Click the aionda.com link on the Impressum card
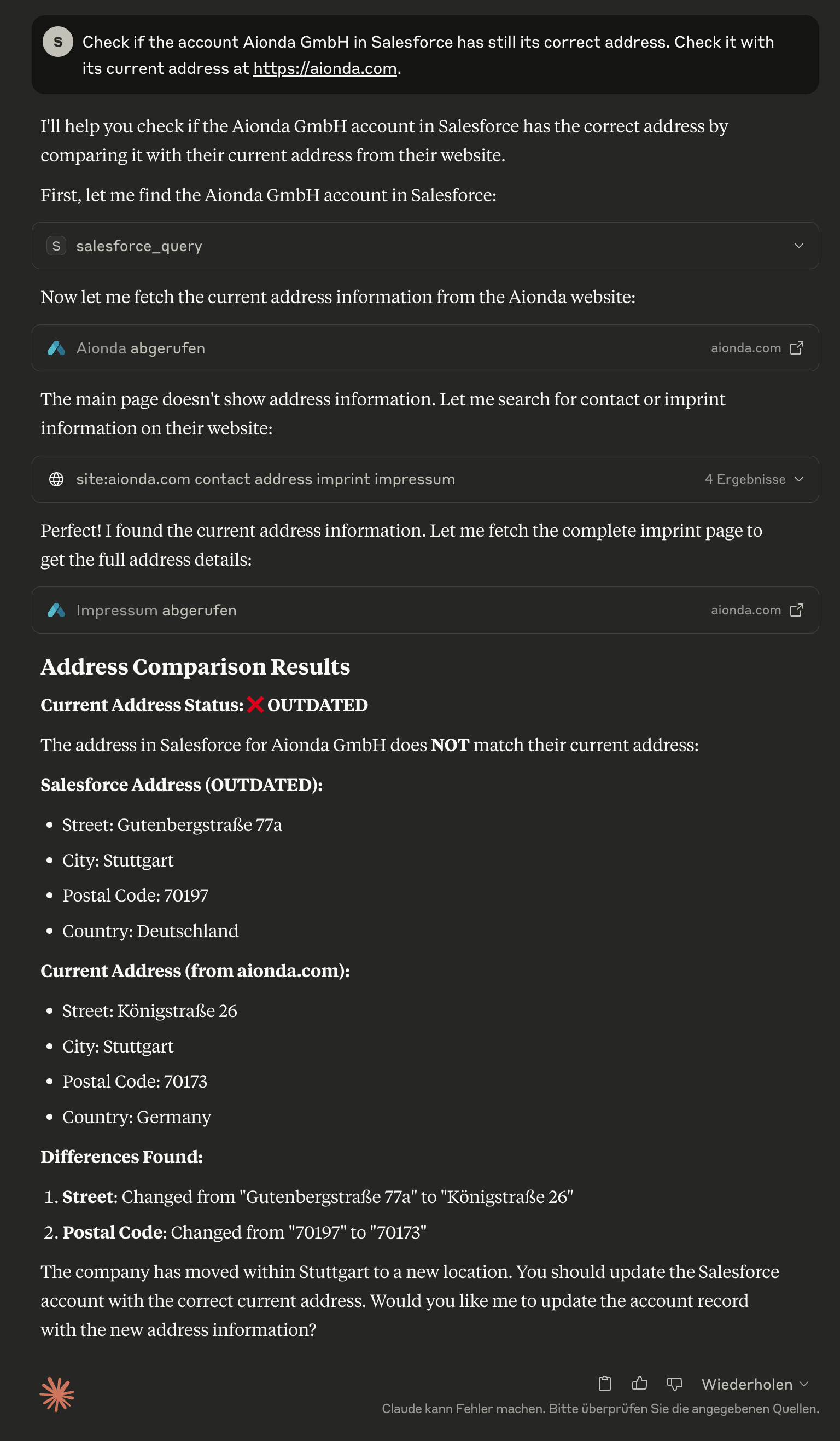 coord(746,609)
